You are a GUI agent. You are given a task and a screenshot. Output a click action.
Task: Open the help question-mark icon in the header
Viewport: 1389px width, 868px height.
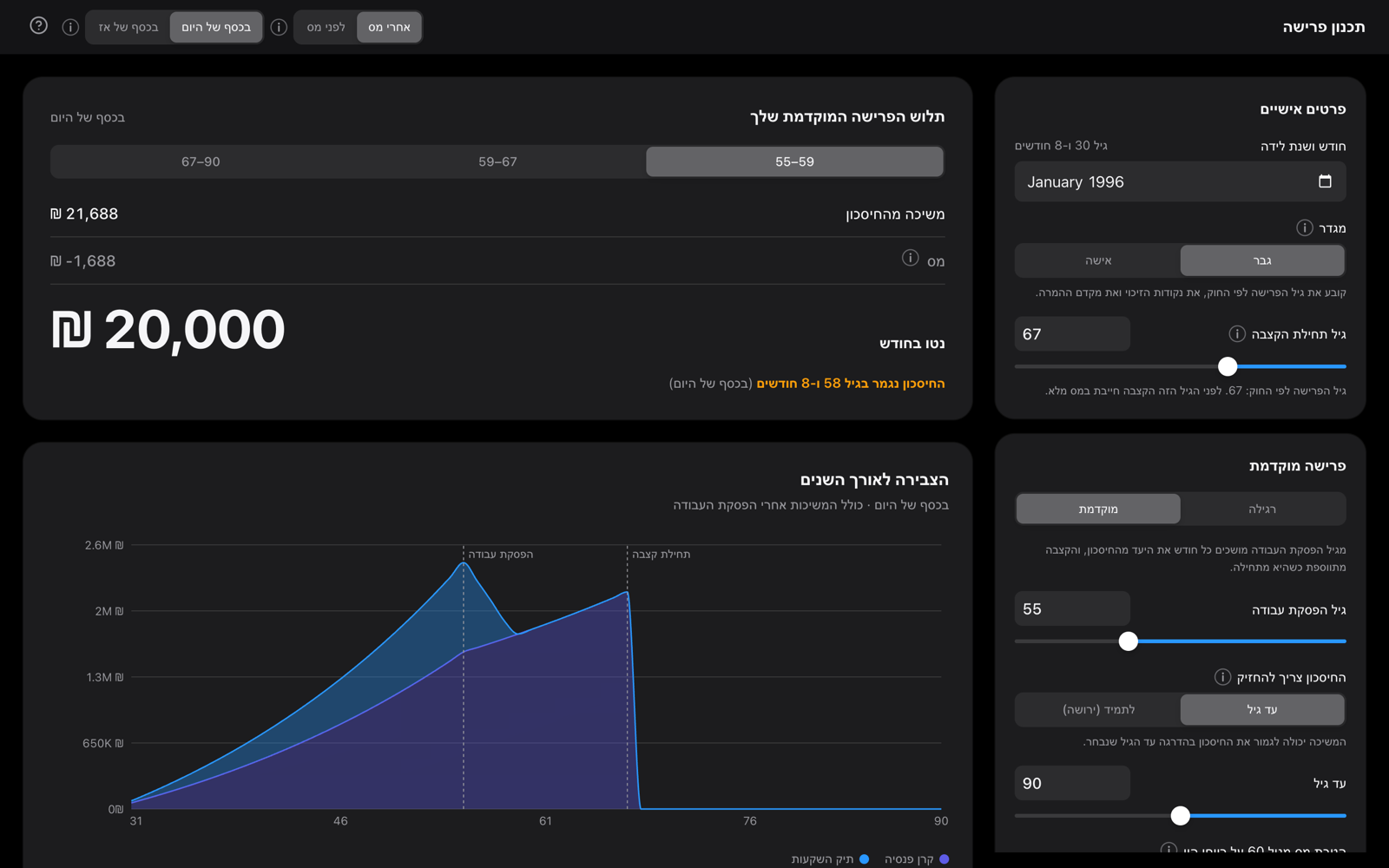(x=38, y=26)
